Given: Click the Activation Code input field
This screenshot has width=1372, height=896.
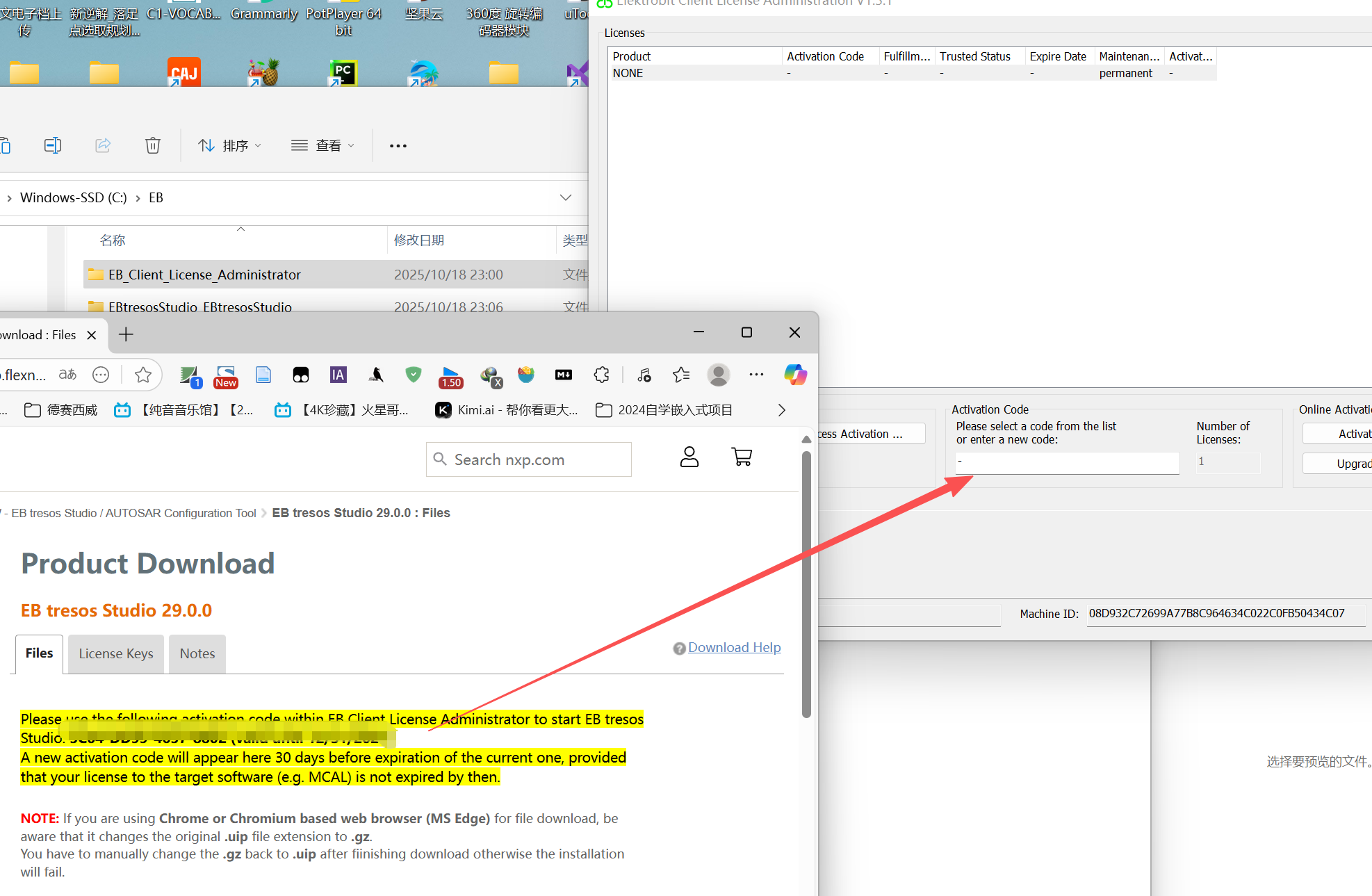Looking at the screenshot, I should click(x=1067, y=462).
